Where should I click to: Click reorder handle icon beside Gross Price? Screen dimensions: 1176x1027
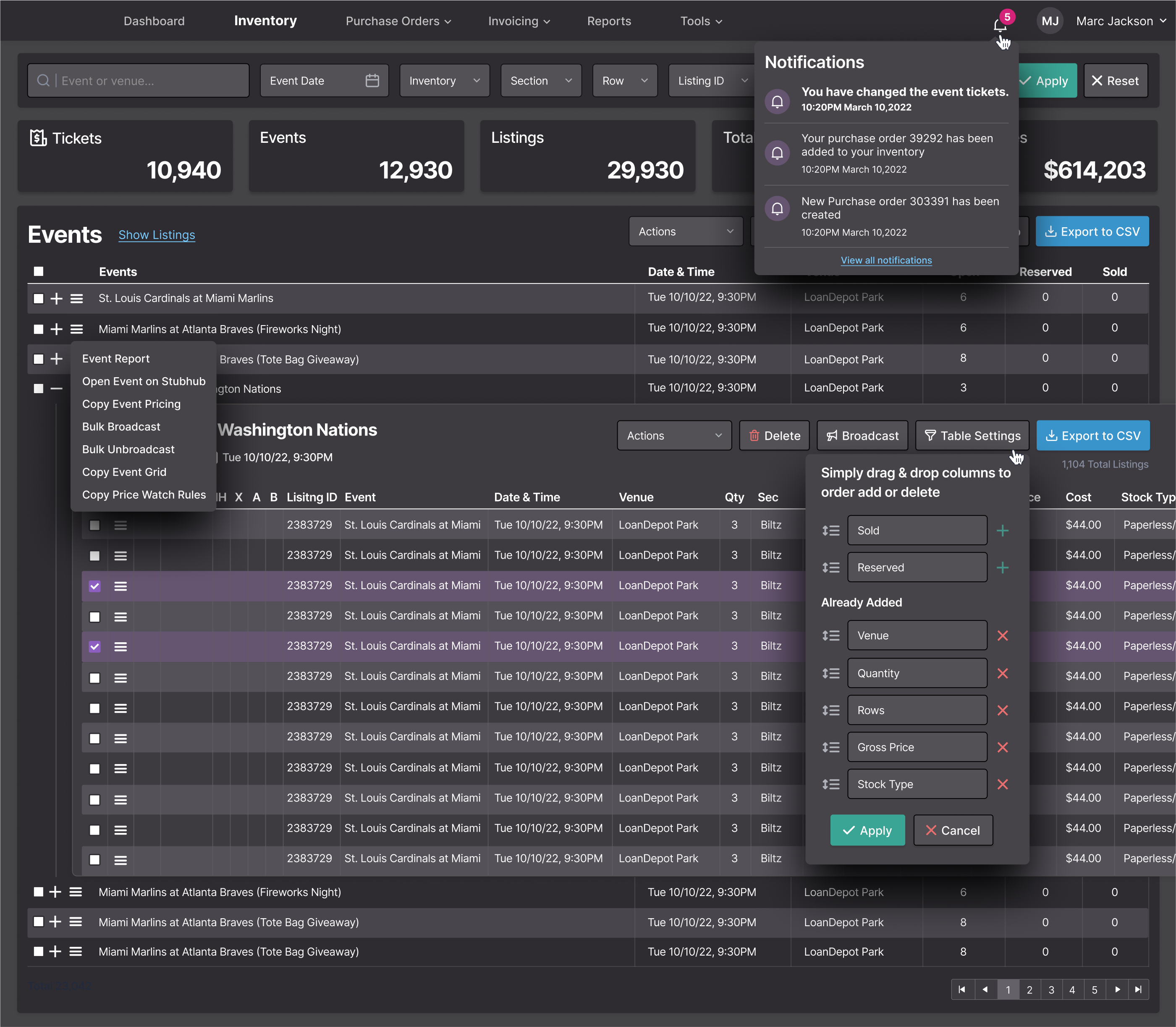pyautogui.click(x=830, y=747)
